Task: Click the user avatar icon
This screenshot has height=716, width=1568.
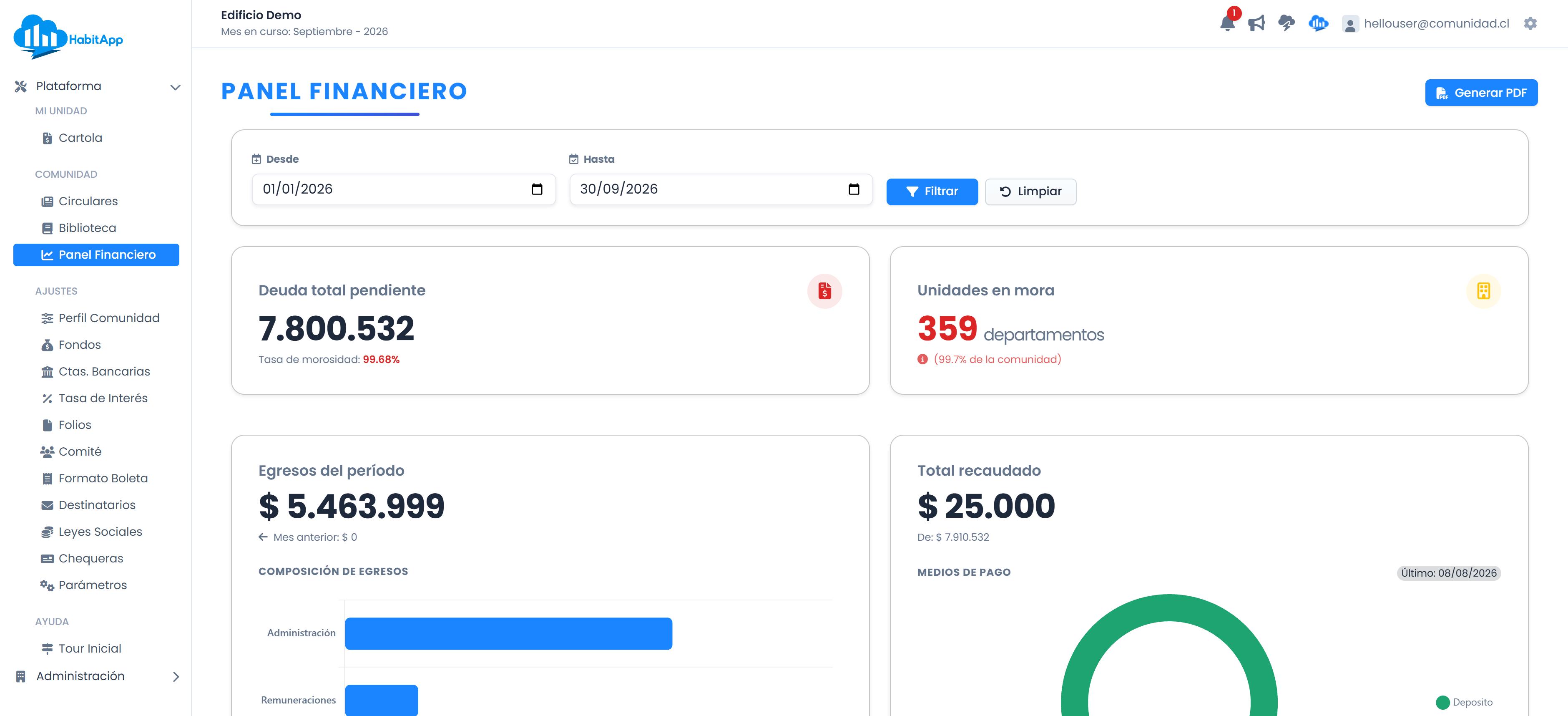Action: point(1349,24)
